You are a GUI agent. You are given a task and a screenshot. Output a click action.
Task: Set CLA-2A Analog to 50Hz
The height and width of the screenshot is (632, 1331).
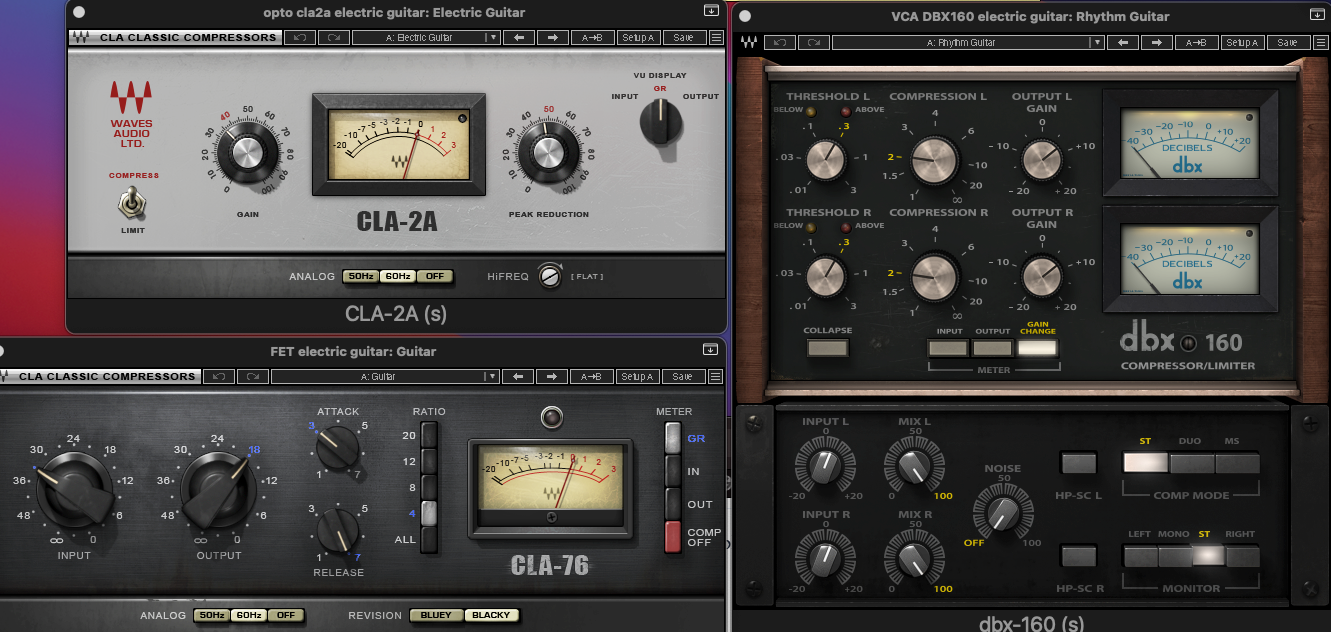point(360,276)
